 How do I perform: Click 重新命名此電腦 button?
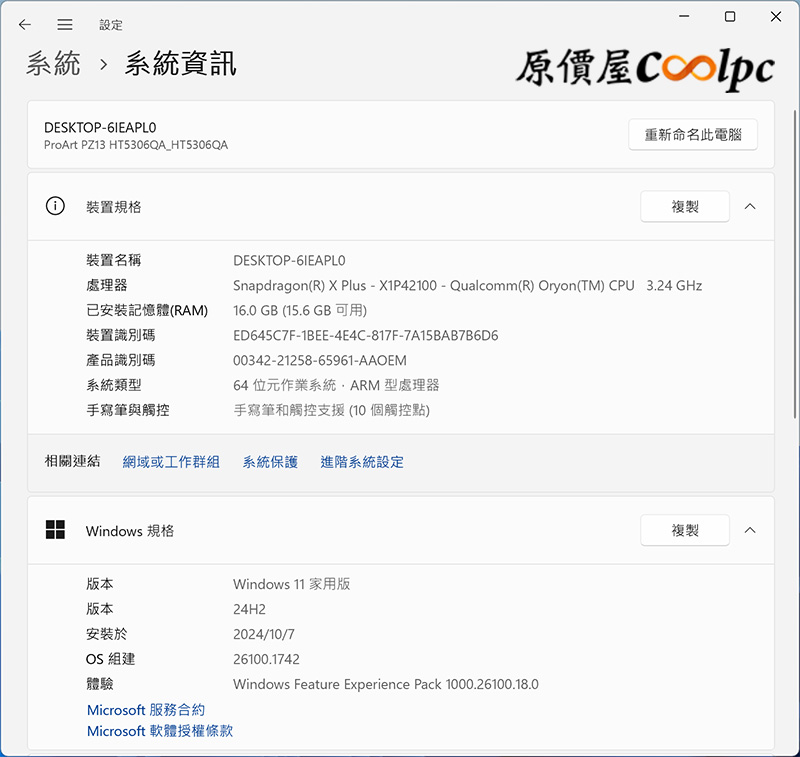(x=693, y=135)
